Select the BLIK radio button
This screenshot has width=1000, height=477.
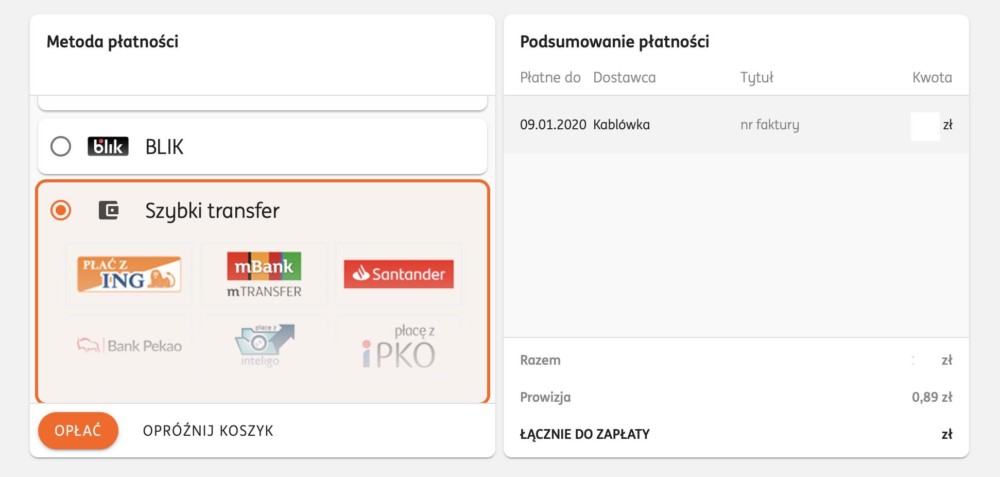coord(61,147)
